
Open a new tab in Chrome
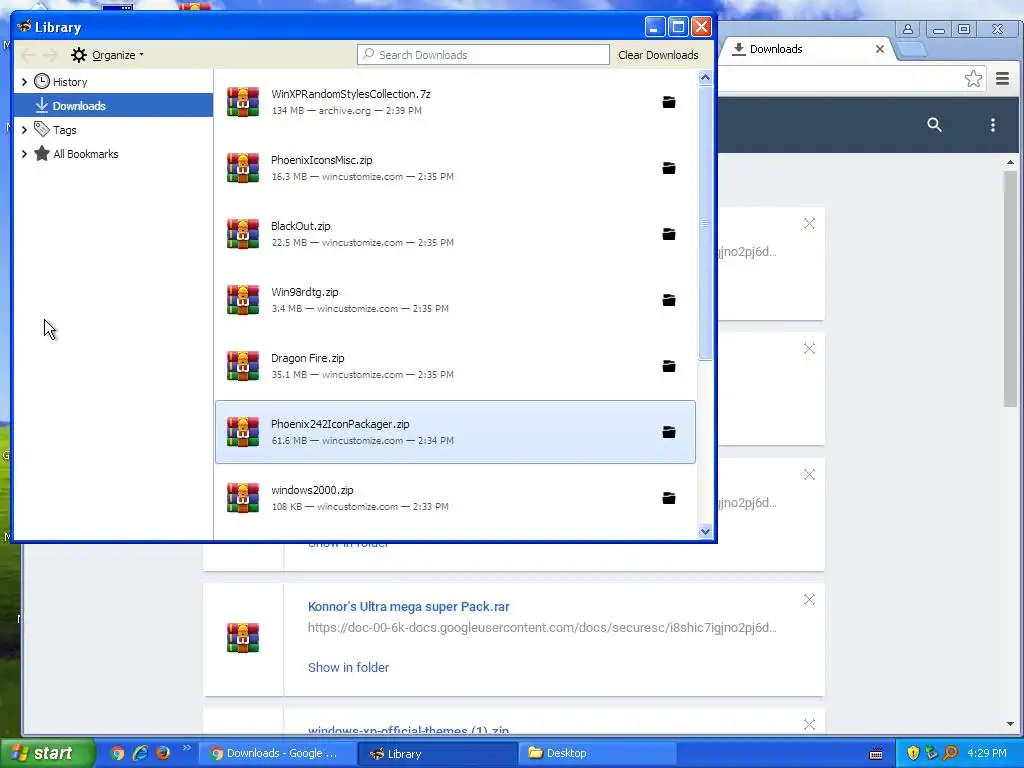(912, 50)
